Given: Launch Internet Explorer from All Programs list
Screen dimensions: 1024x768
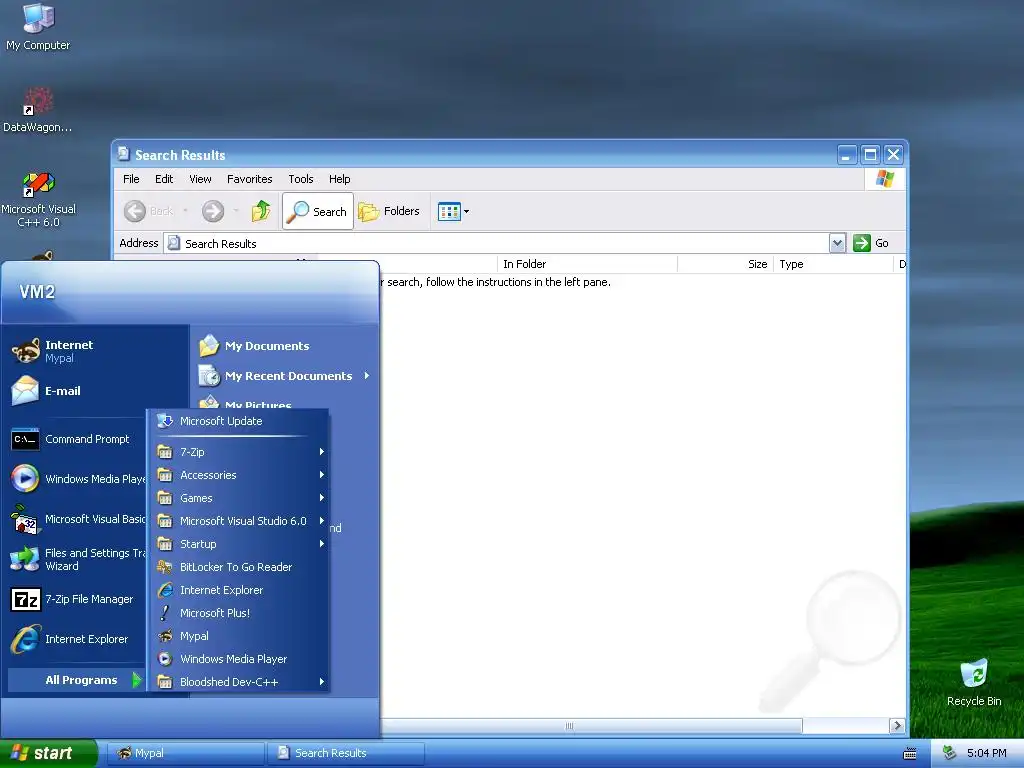Looking at the screenshot, I should tap(240, 590).
